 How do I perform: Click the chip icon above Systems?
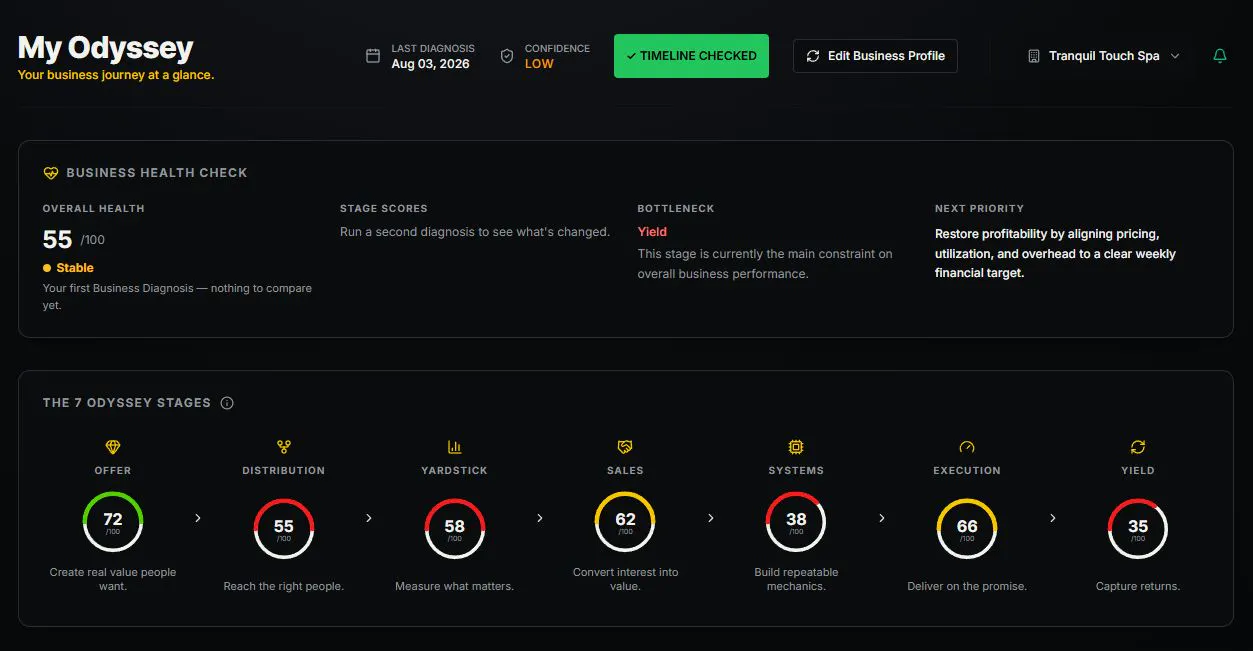coord(796,447)
